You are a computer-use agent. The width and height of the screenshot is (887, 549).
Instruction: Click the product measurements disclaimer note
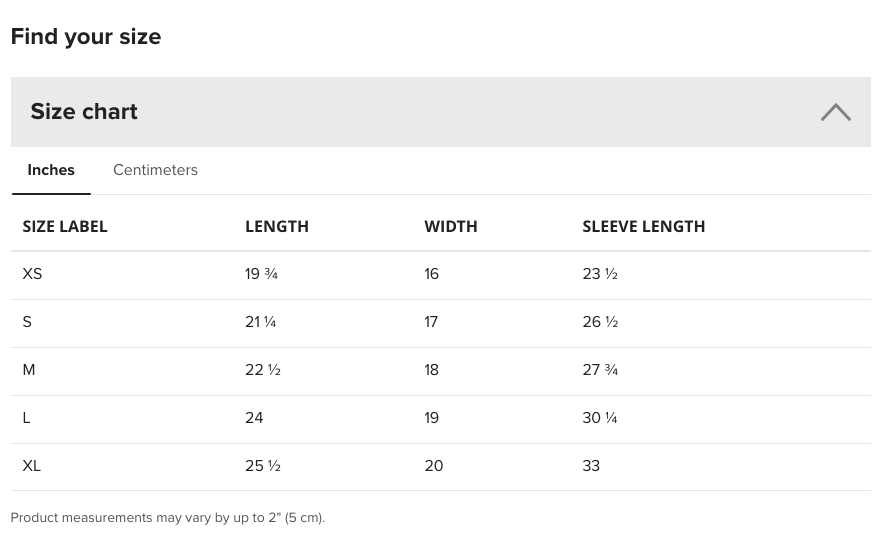(x=168, y=518)
